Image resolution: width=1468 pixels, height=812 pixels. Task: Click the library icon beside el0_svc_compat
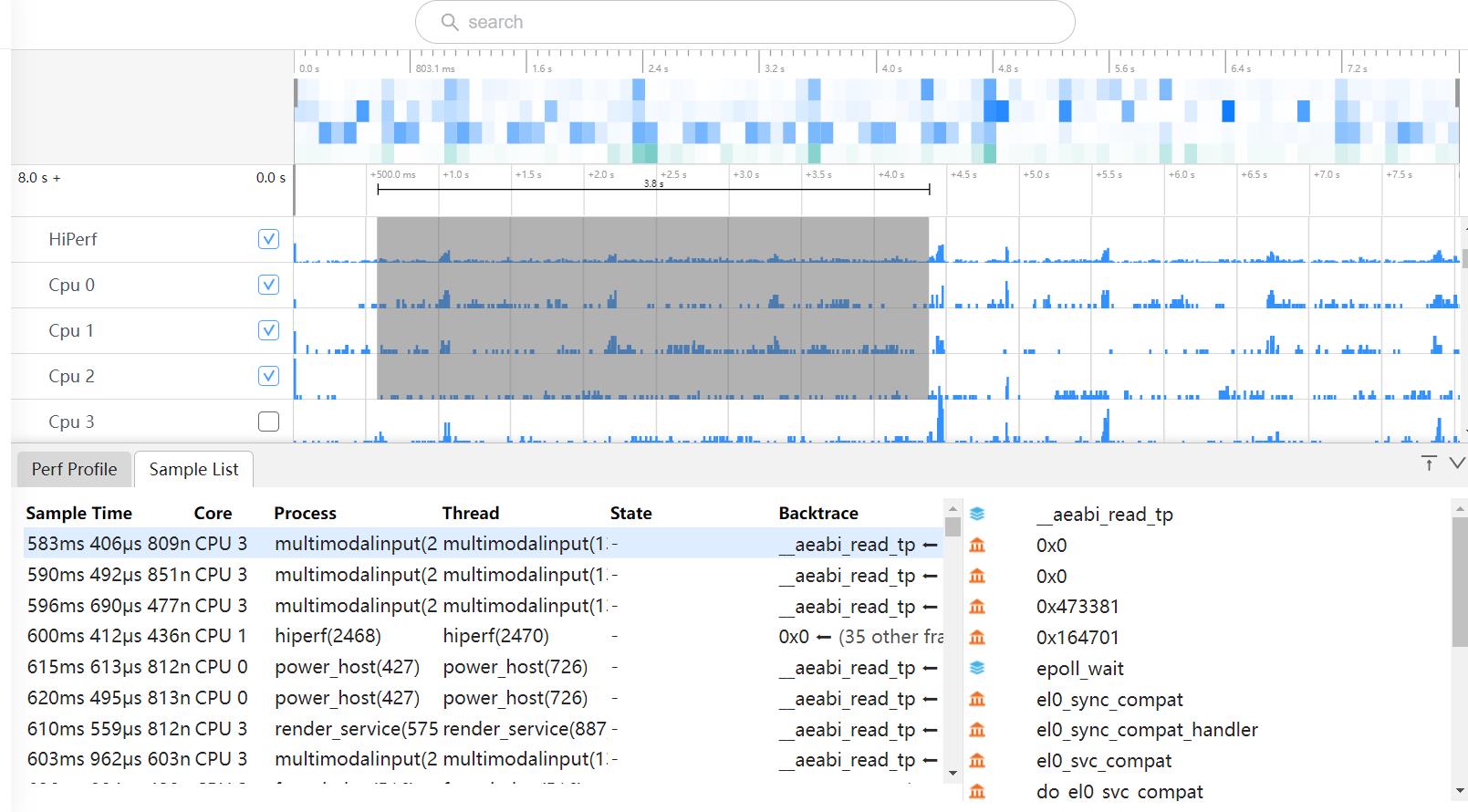tap(977, 761)
